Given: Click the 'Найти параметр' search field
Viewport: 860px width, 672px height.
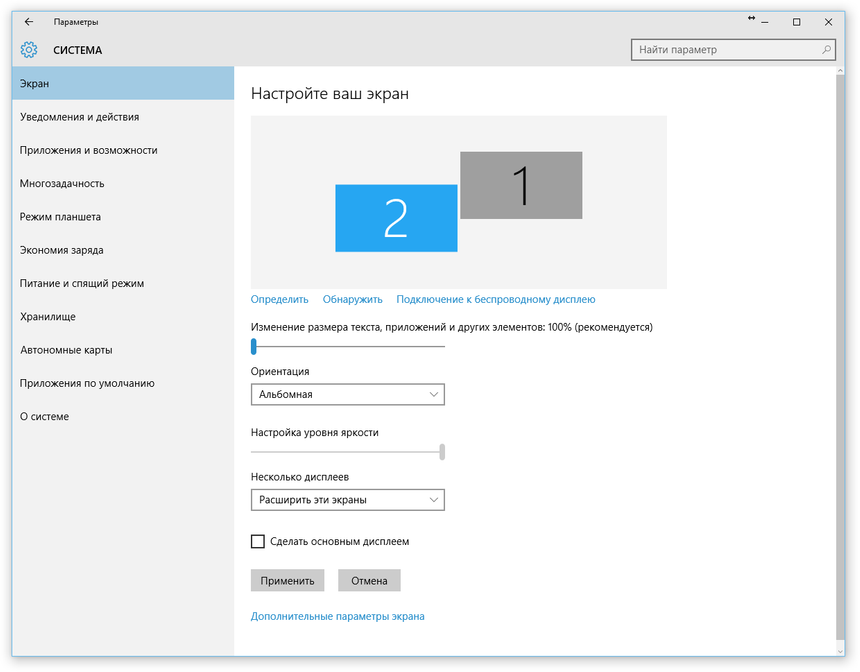Looking at the screenshot, I should [x=725, y=49].
